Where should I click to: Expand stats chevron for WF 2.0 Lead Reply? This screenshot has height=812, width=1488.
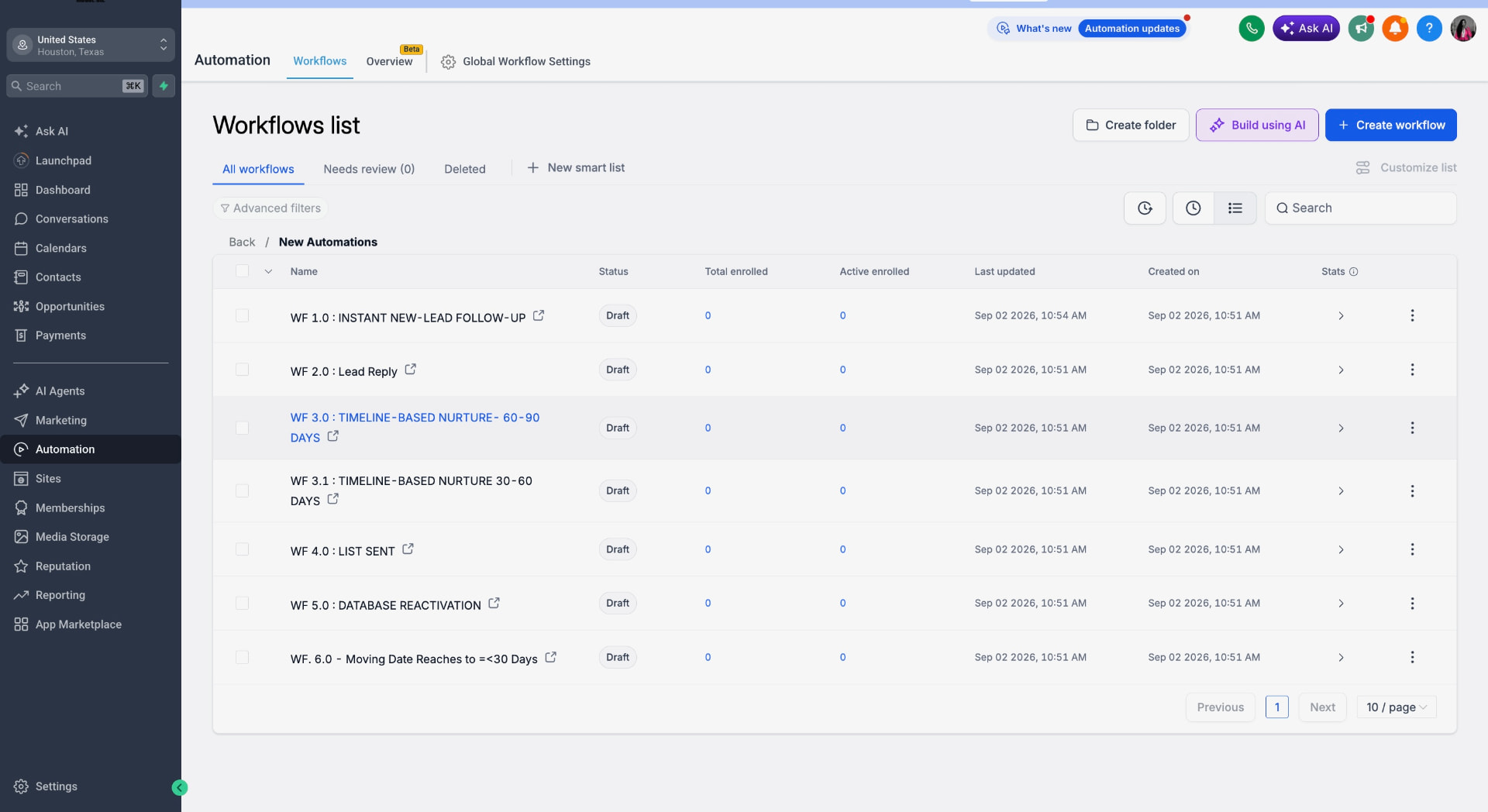tap(1341, 370)
